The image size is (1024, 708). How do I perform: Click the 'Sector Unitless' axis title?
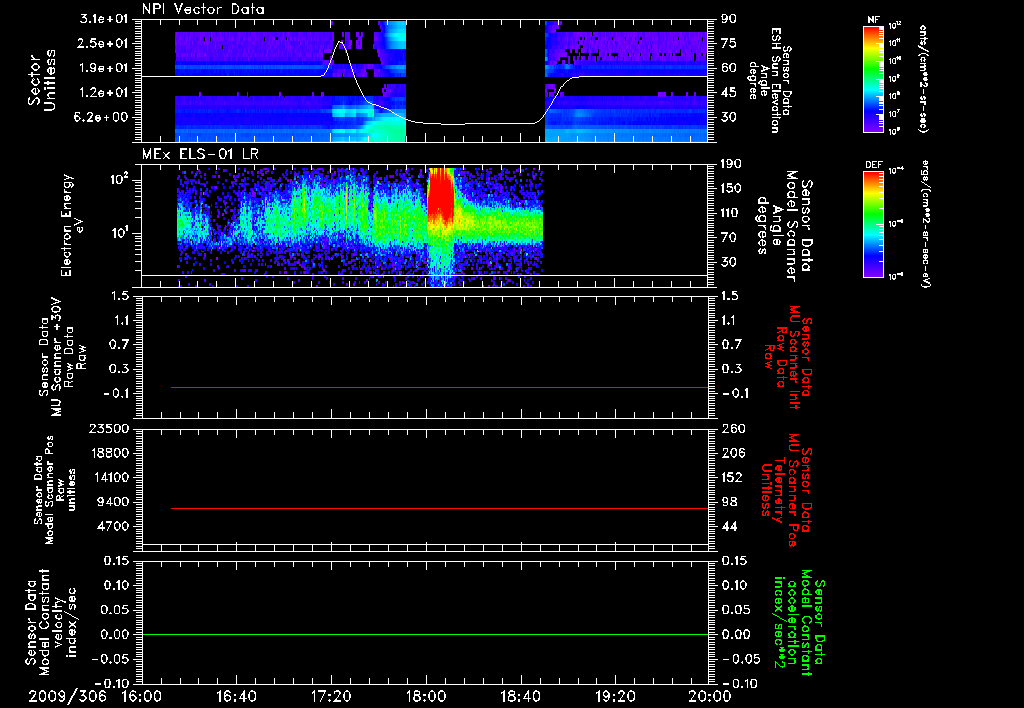point(42,80)
